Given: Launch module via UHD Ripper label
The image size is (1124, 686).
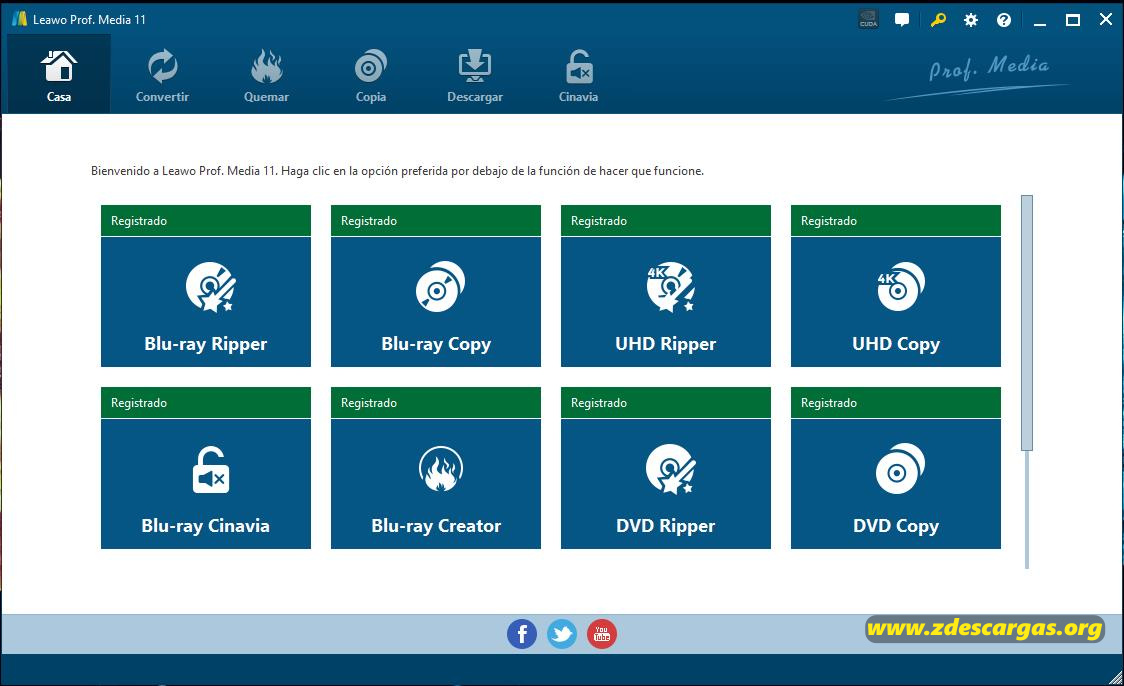Looking at the screenshot, I should [x=665, y=344].
